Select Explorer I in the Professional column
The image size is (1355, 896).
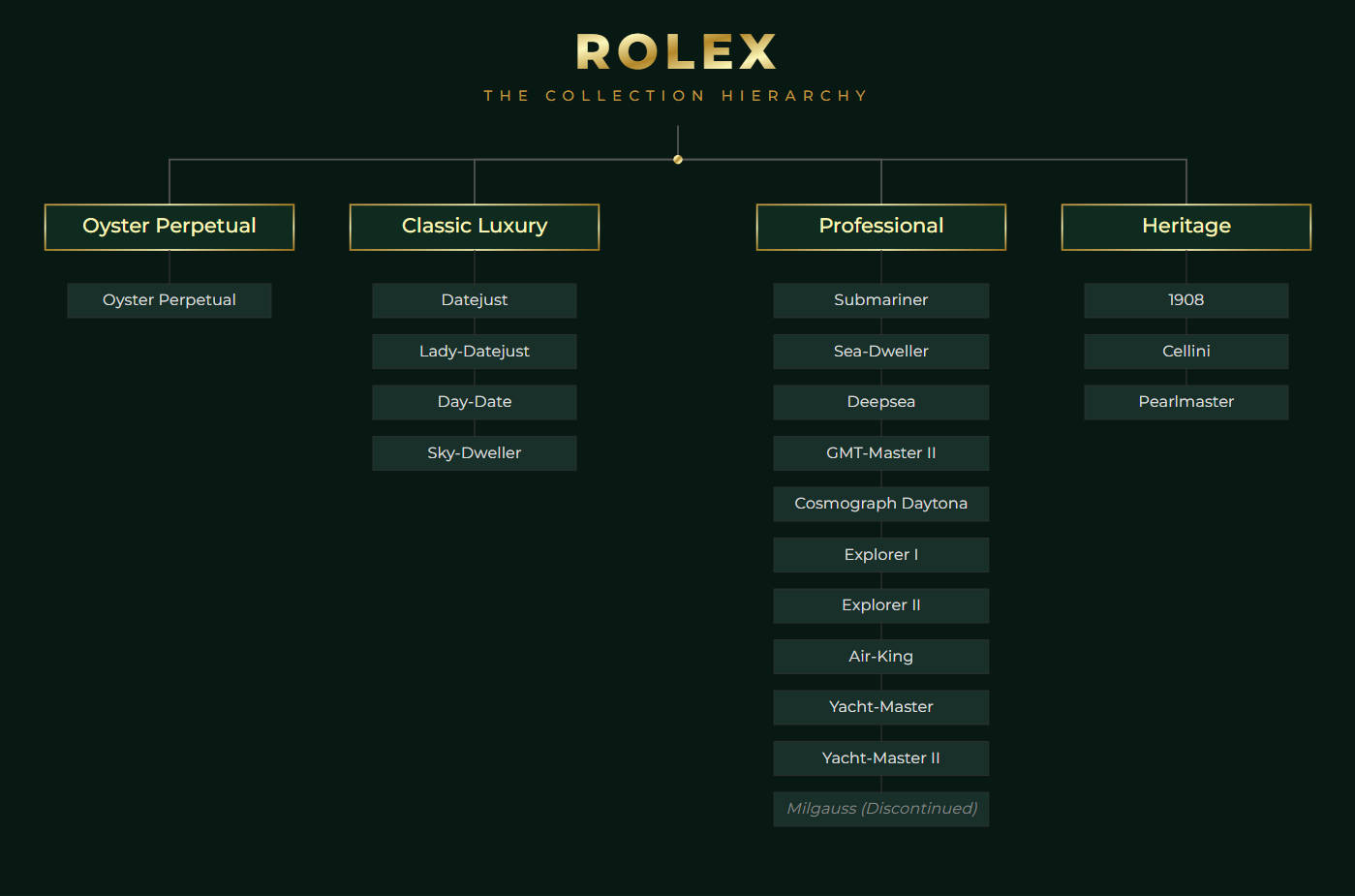(880, 554)
